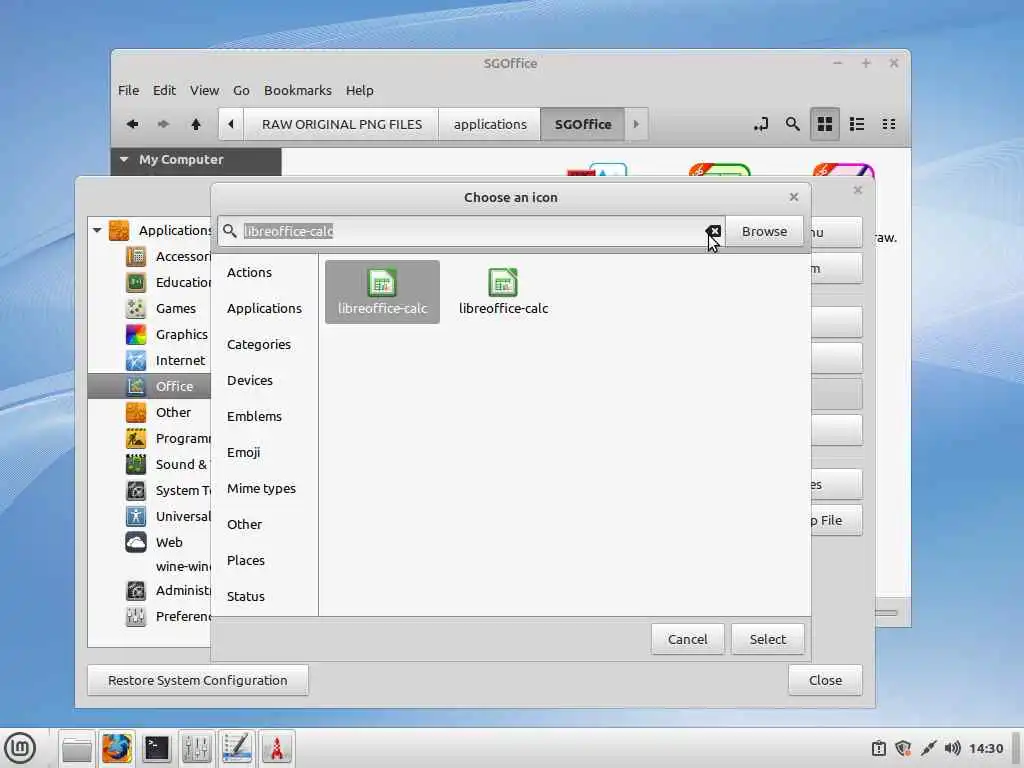Image resolution: width=1024 pixels, height=768 pixels.
Task: Open the terminal from the panel
Action: (157, 748)
